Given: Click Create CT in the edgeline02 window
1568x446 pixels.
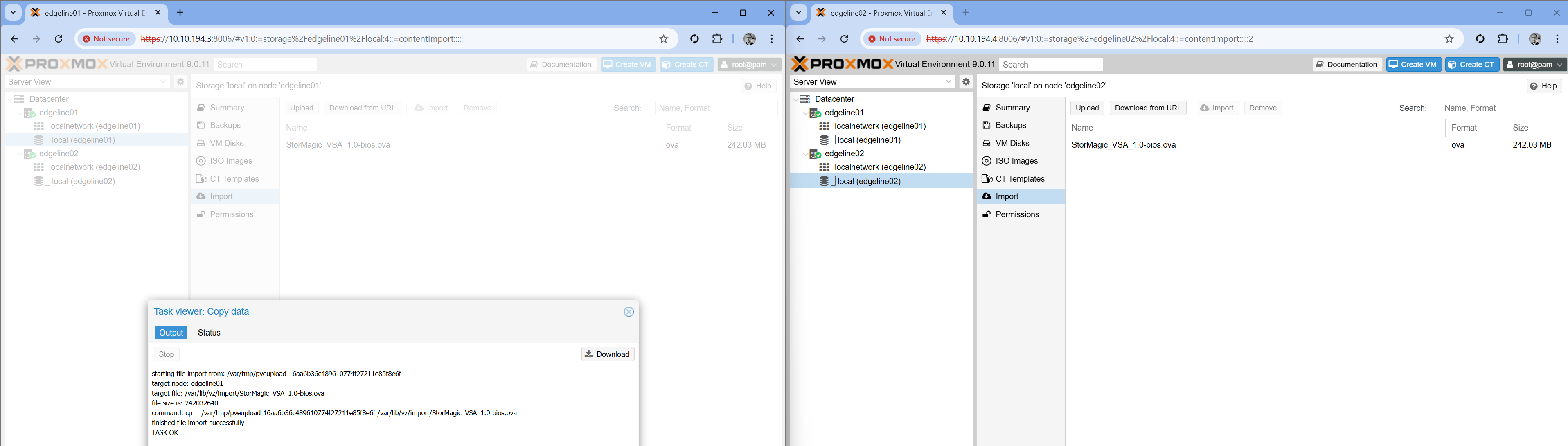Looking at the screenshot, I should 1472,65.
